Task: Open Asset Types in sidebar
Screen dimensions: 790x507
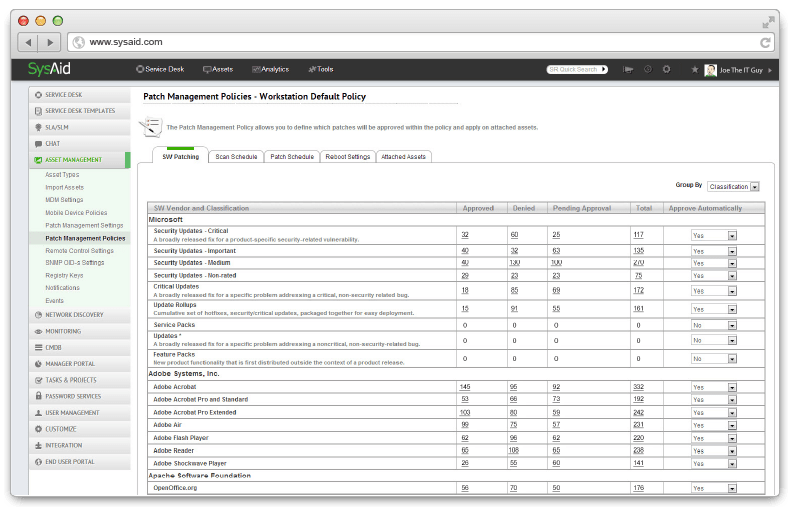Action: (x=62, y=175)
